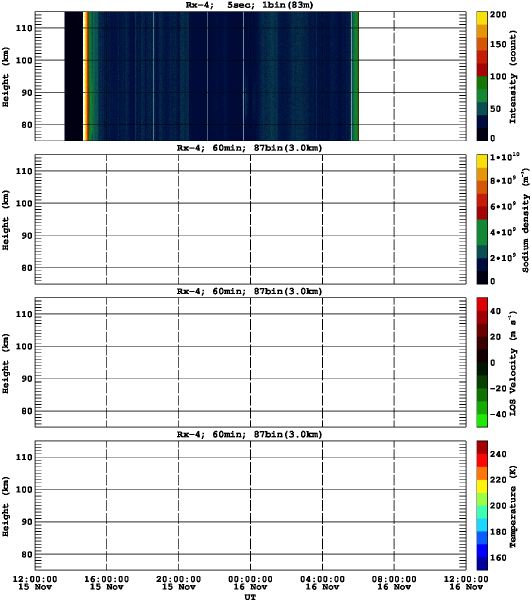Viewport: 531px width, 600px height.
Task: Click the 100 km tick of LOS velocity panel
Action: (x=24, y=346)
